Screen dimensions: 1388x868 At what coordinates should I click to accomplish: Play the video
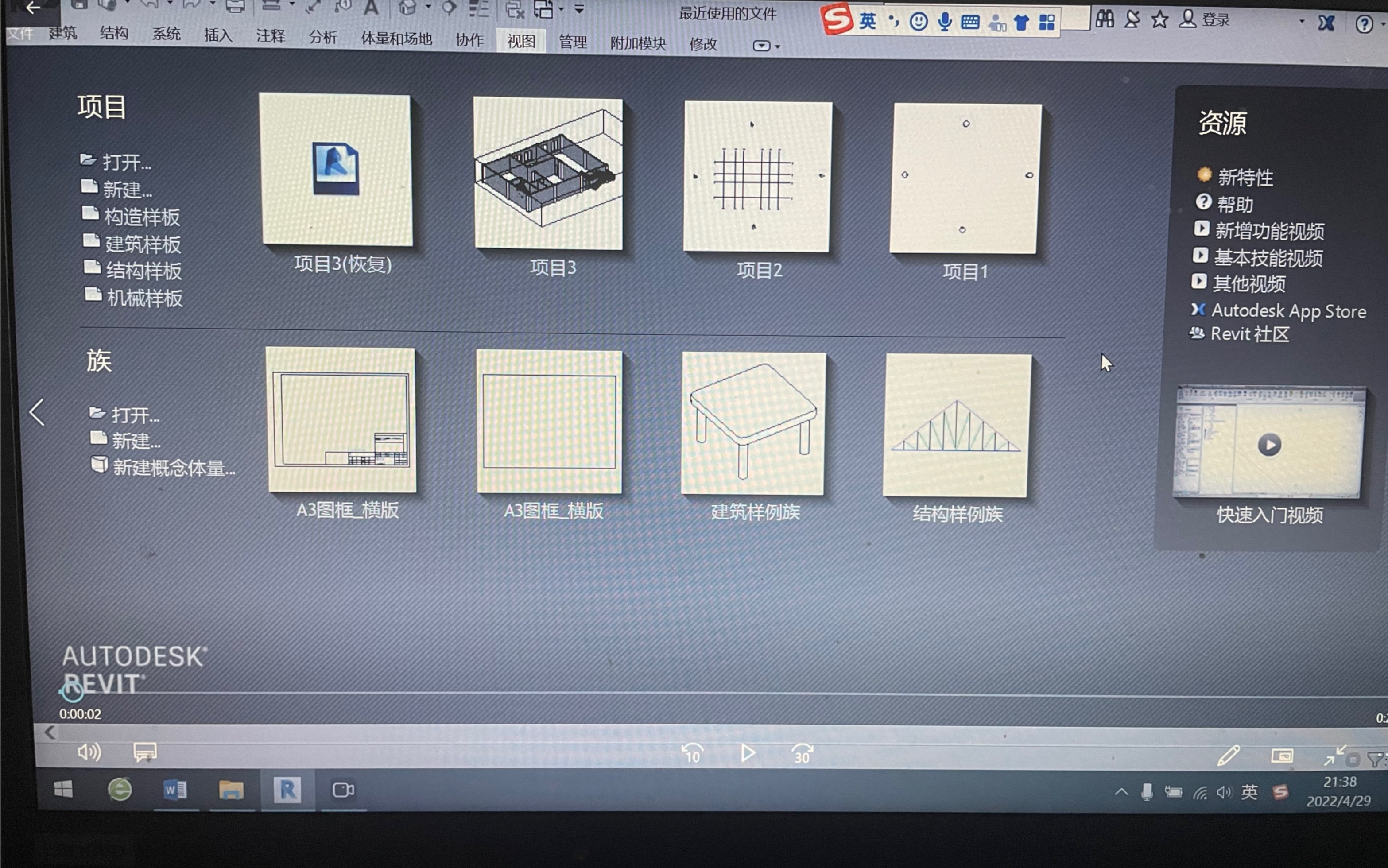[x=748, y=752]
